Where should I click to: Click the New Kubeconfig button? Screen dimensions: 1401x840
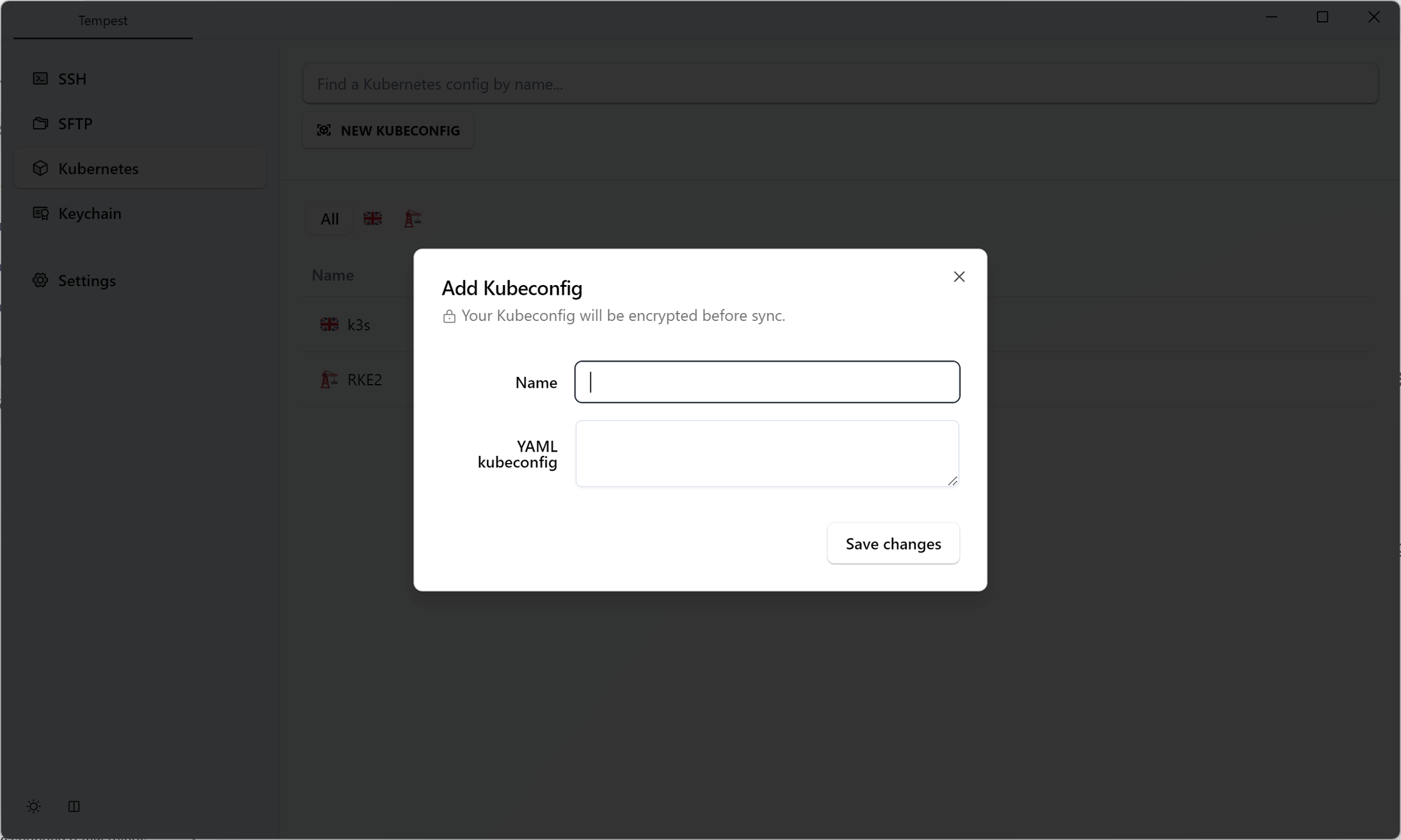pos(388,131)
